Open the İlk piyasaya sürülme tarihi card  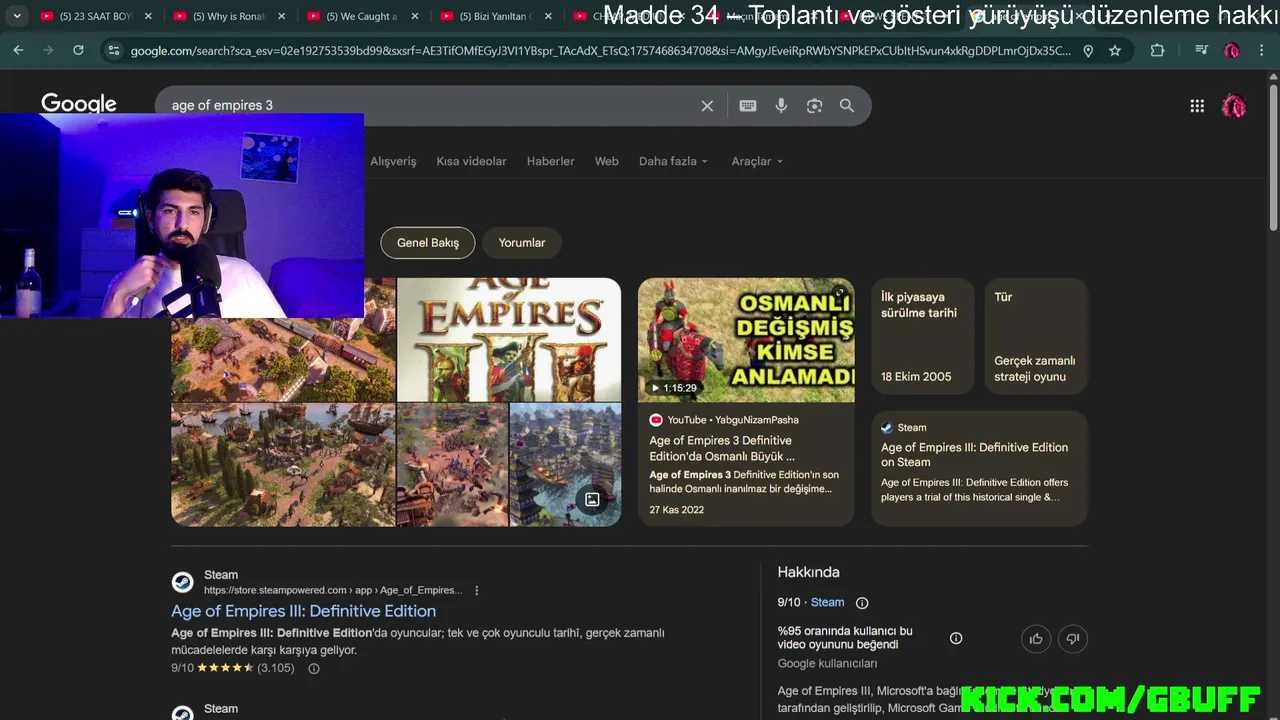pos(922,336)
